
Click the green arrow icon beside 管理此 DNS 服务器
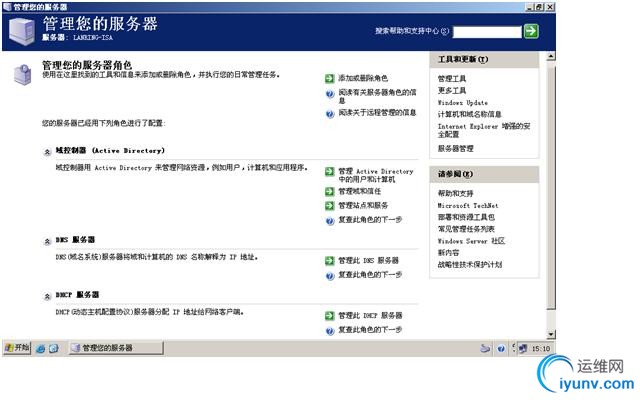click(329, 260)
